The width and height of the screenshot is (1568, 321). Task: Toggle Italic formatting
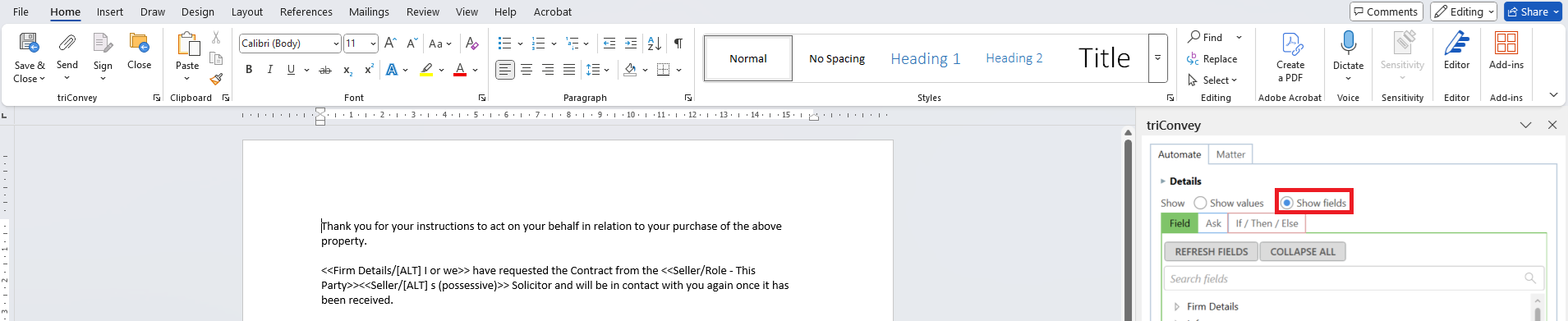click(269, 70)
